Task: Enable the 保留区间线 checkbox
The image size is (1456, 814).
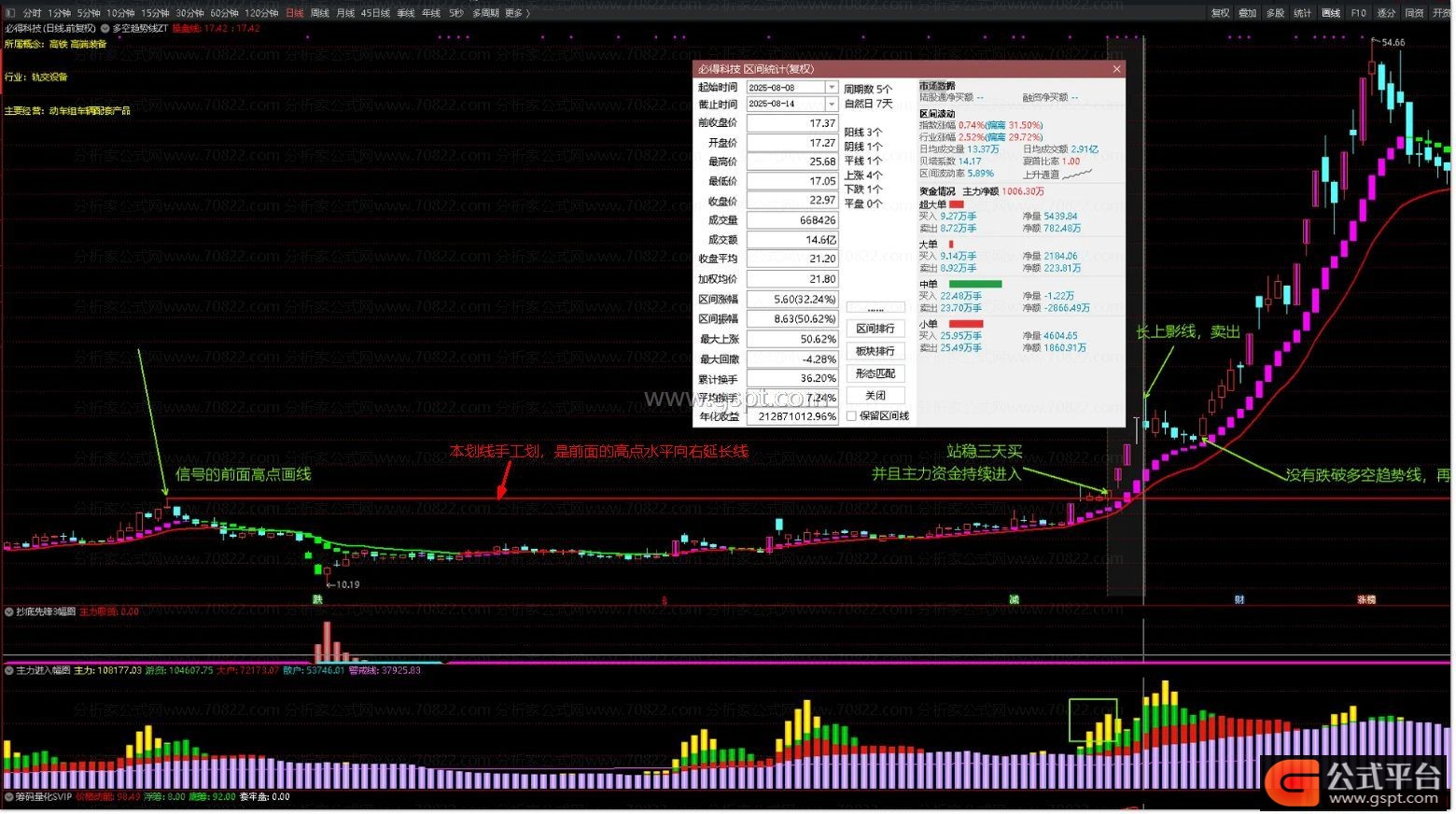Action: (851, 416)
